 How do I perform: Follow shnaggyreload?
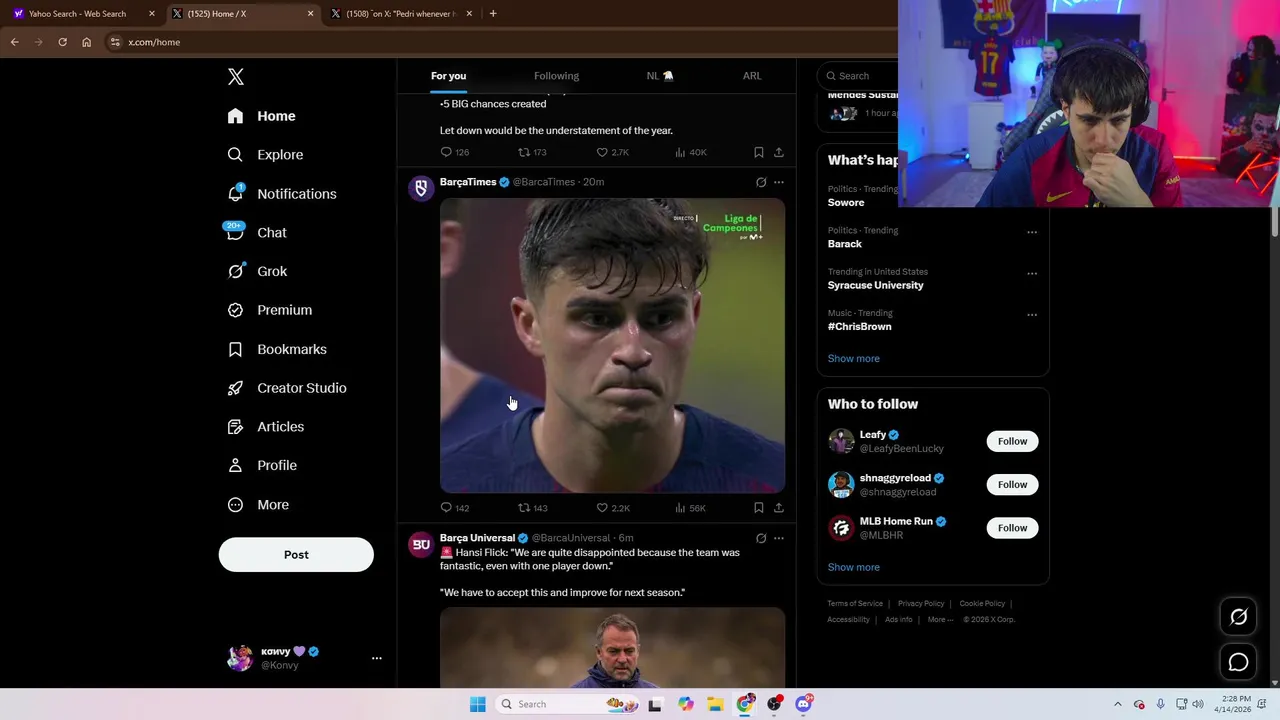pos(1012,484)
